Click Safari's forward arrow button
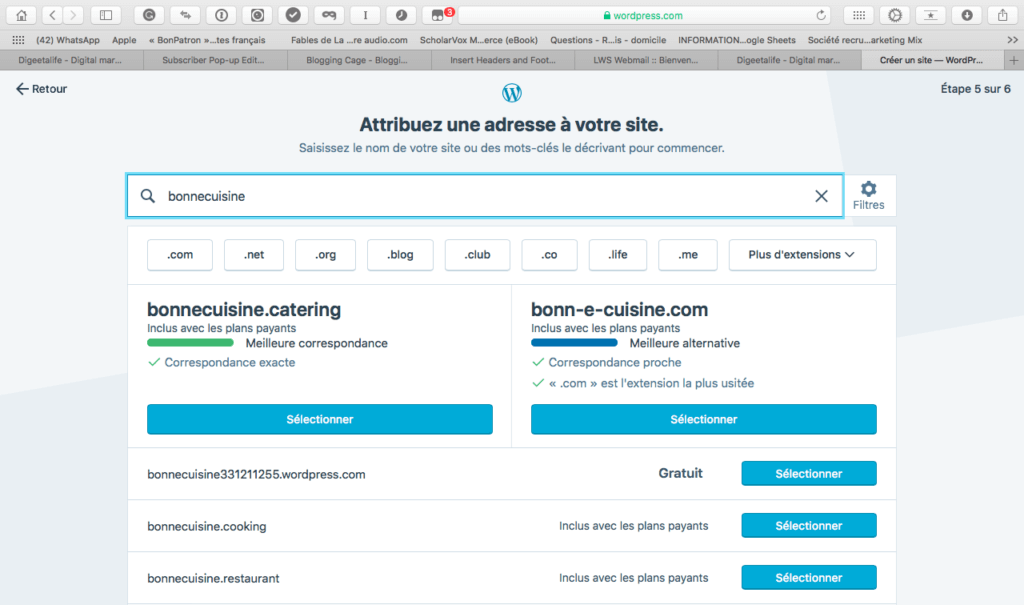The image size is (1024, 605). tap(73, 15)
